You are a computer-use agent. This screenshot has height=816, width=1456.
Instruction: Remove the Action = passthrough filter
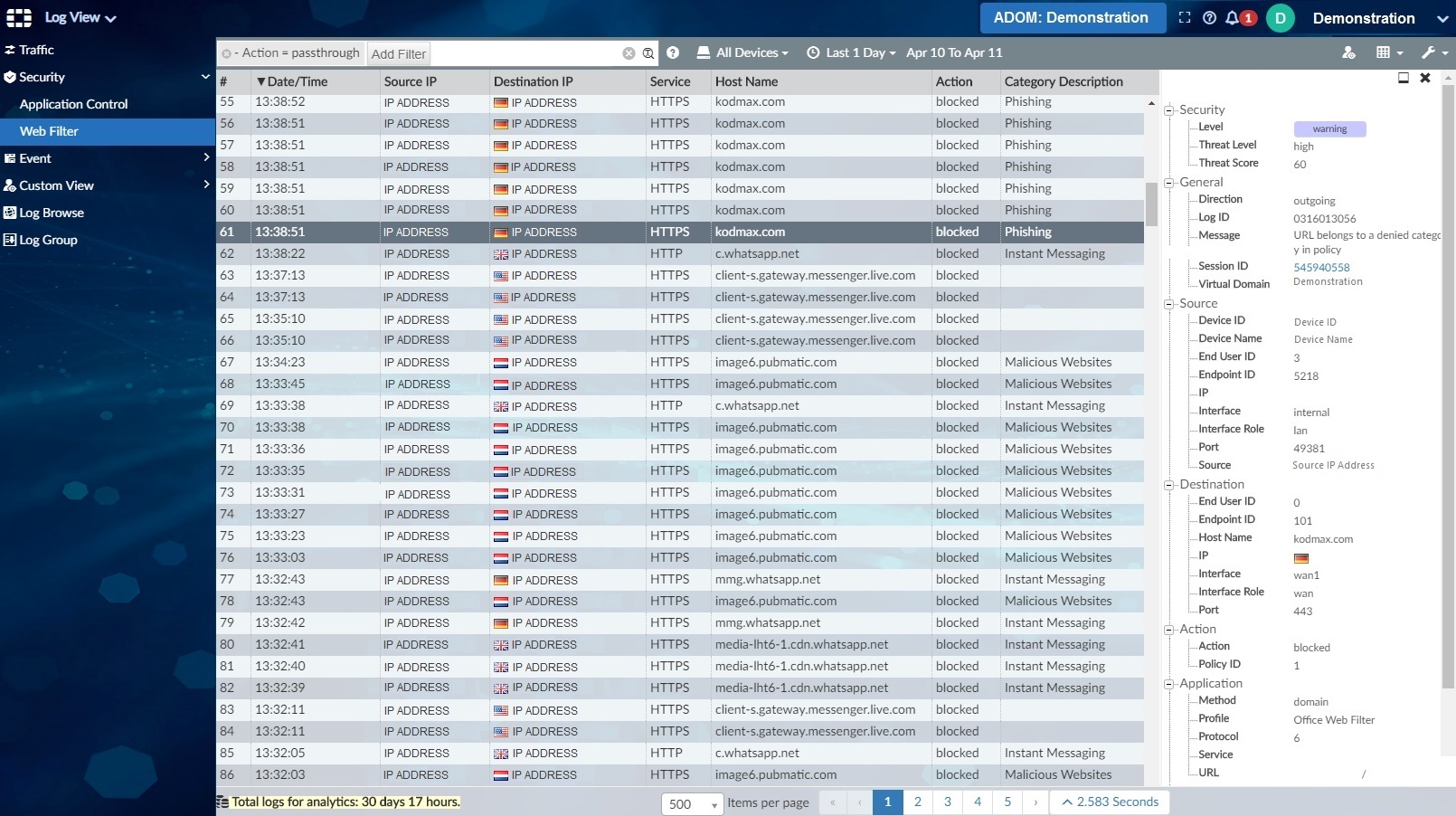226,54
